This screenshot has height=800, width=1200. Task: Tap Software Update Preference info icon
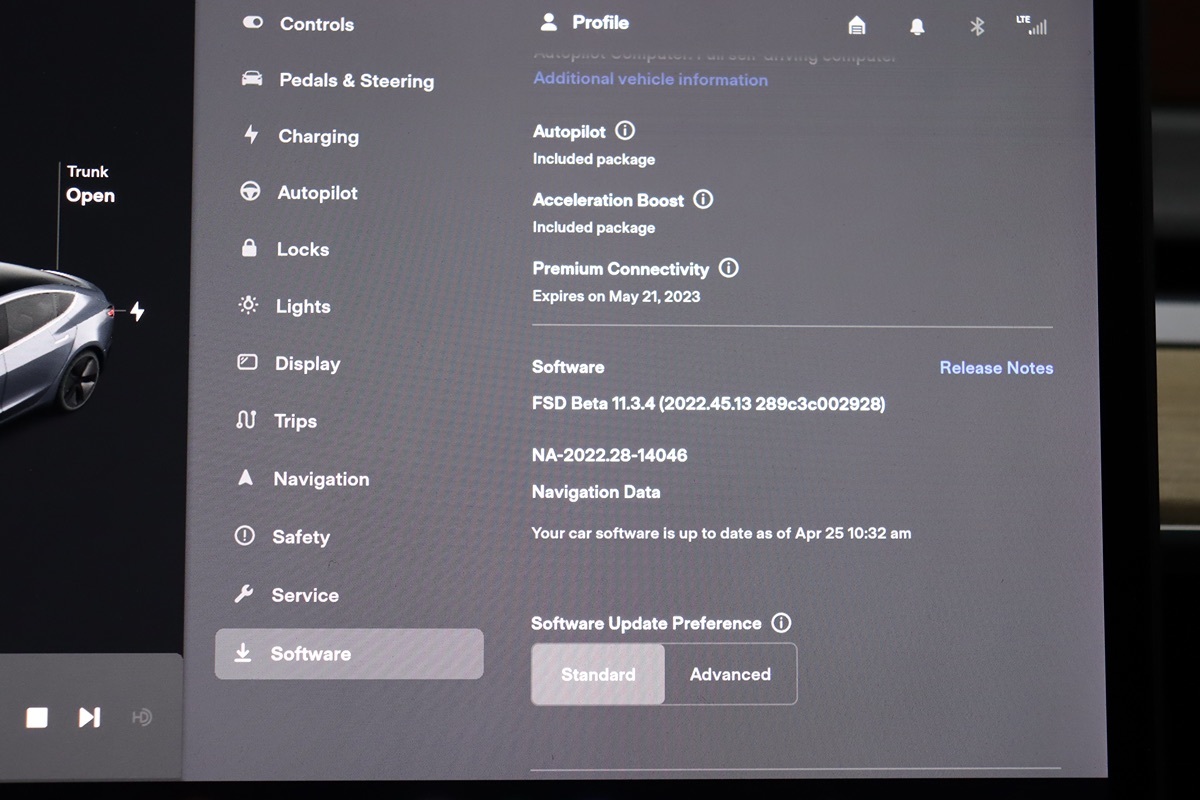pyautogui.click(x=781, y=623)
